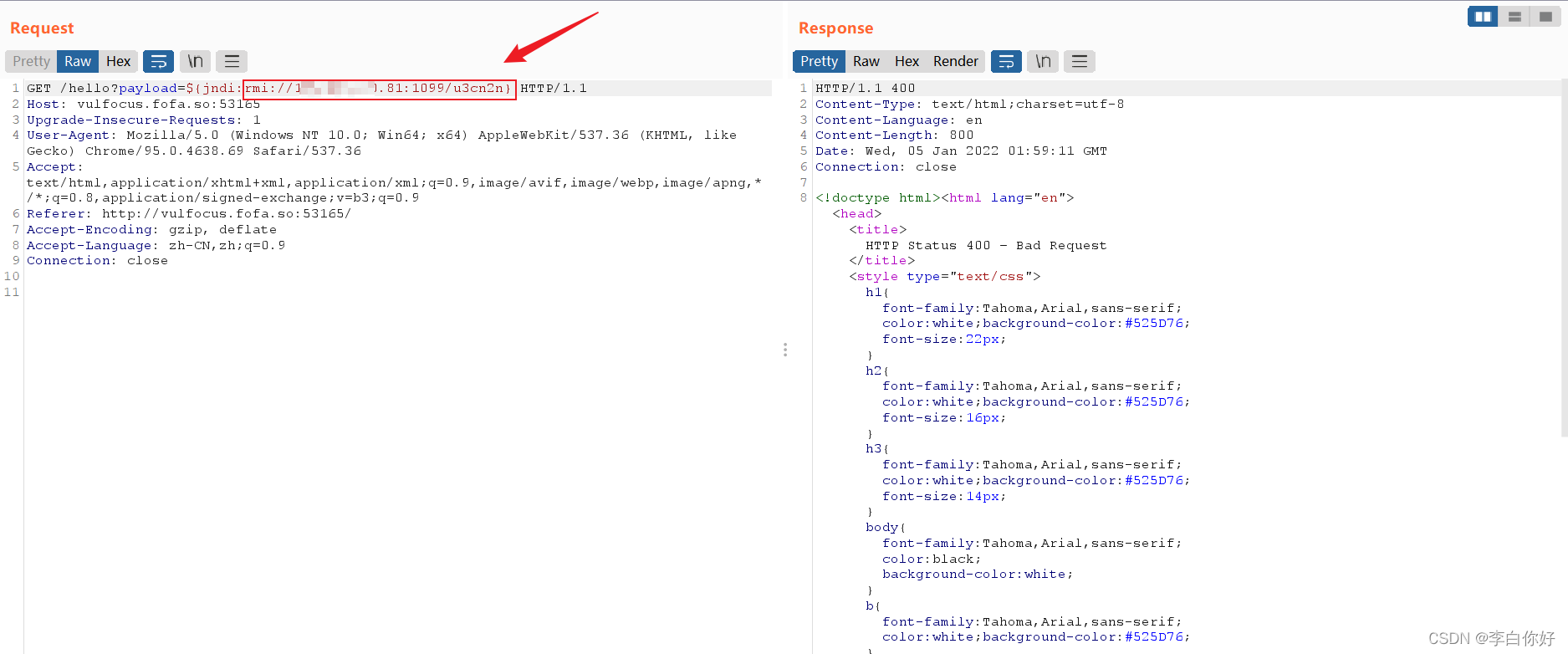Click the 'Host:' header line in request
Screen dimensions: 1568x654
point(143,104)
